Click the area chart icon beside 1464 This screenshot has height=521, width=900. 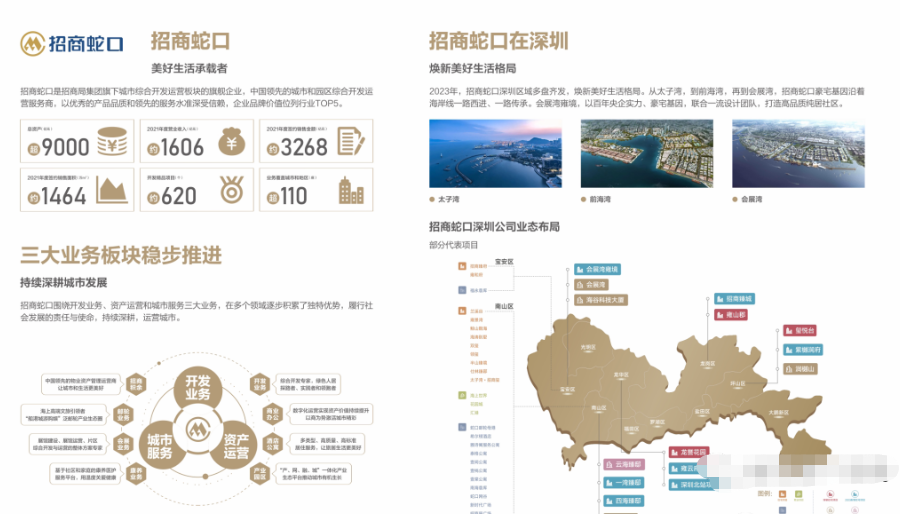tap(110, 190)
